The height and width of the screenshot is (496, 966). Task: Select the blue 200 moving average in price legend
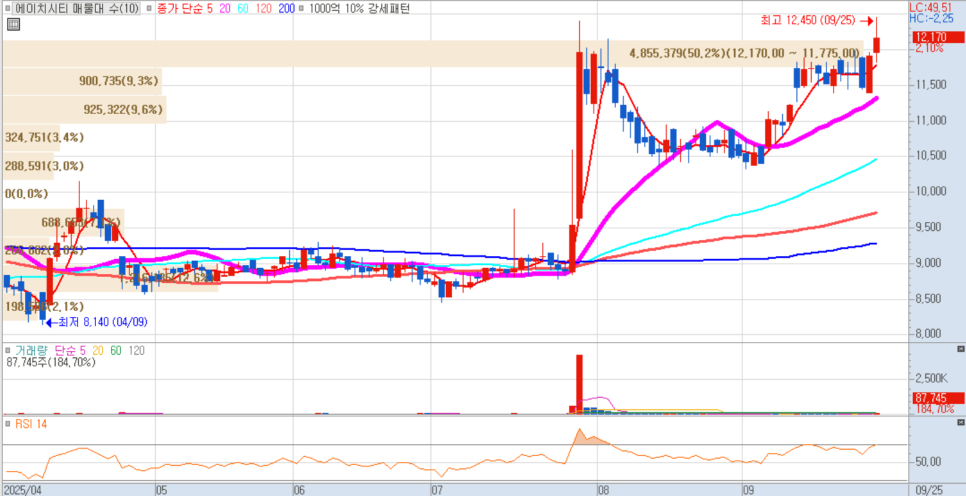(286, 9)
